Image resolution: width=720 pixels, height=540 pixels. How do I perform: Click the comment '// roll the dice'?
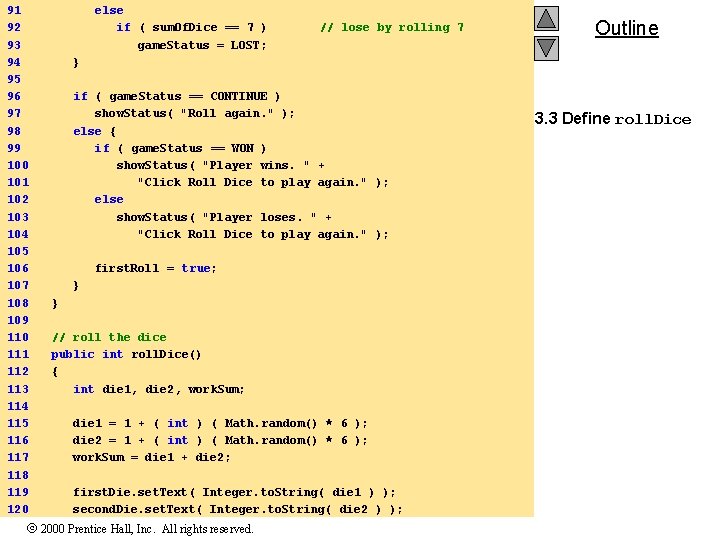click(x=109, y=337)
